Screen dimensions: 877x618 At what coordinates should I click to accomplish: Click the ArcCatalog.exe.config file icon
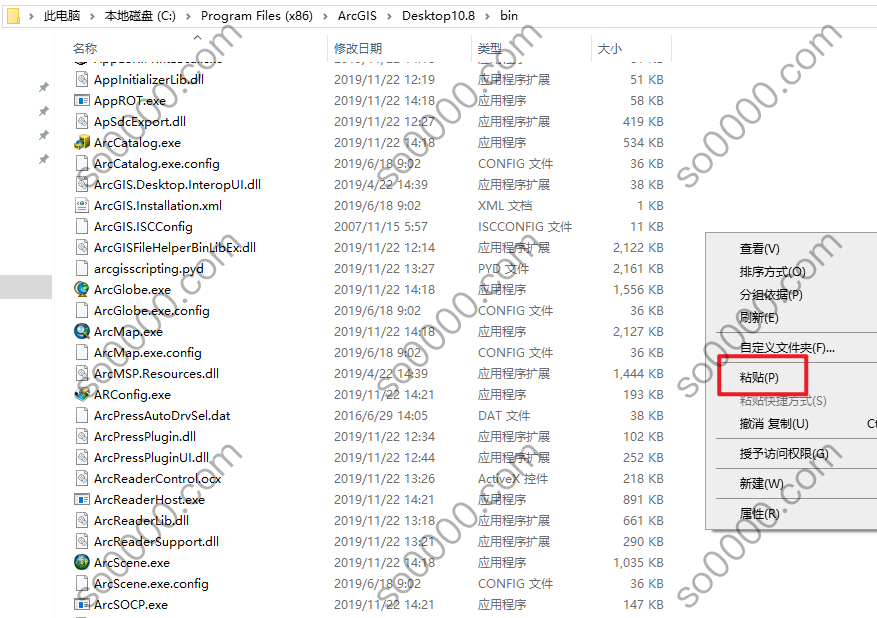[82, 163]
